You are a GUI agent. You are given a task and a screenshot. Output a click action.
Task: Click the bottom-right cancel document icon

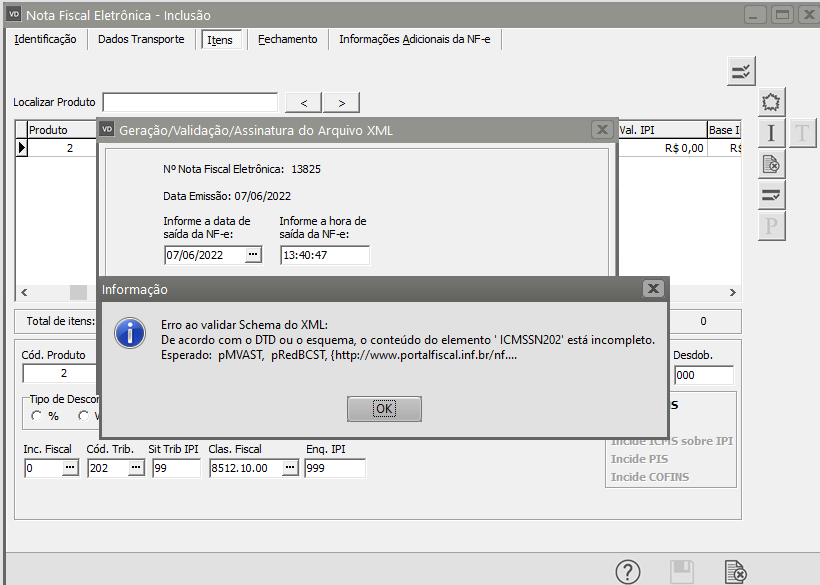click(735, 572)
